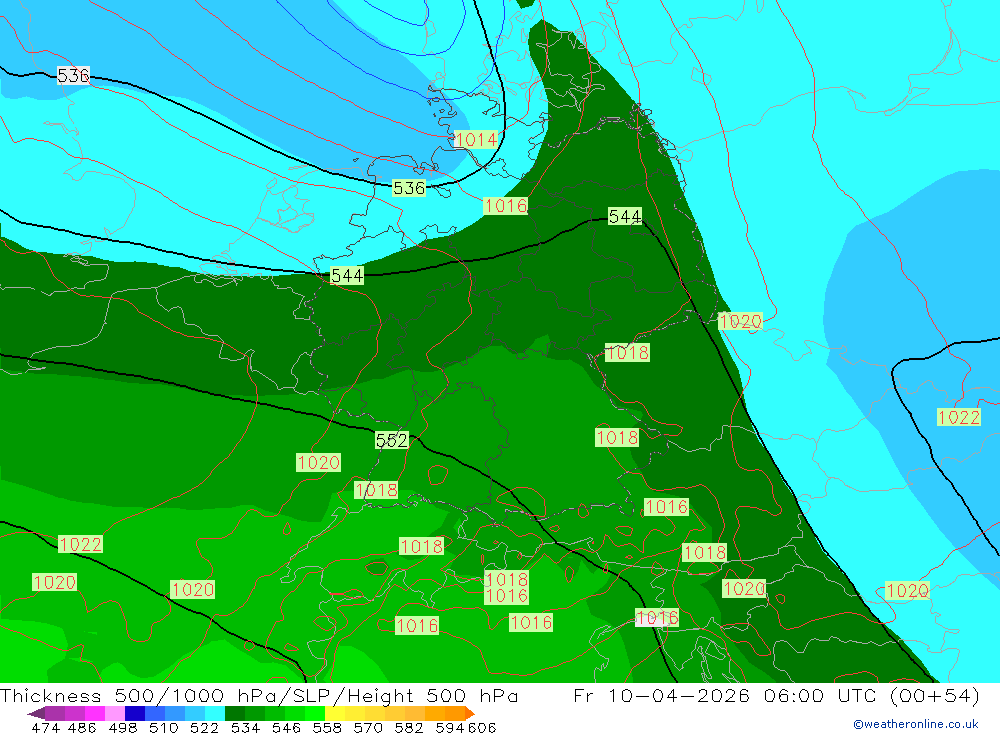Select the 498 legend value
This screenshot has width=1000, height=733.
click(123, 727)
